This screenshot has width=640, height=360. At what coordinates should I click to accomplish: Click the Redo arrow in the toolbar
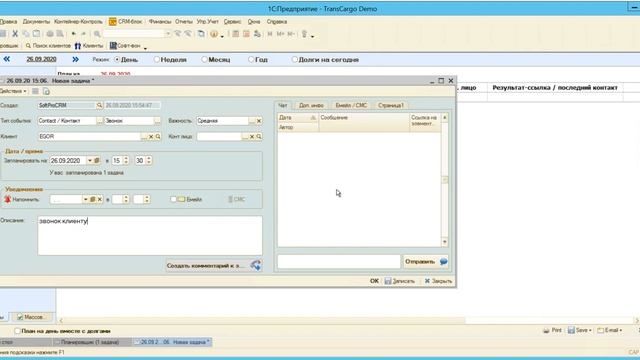tap(83, 34)
